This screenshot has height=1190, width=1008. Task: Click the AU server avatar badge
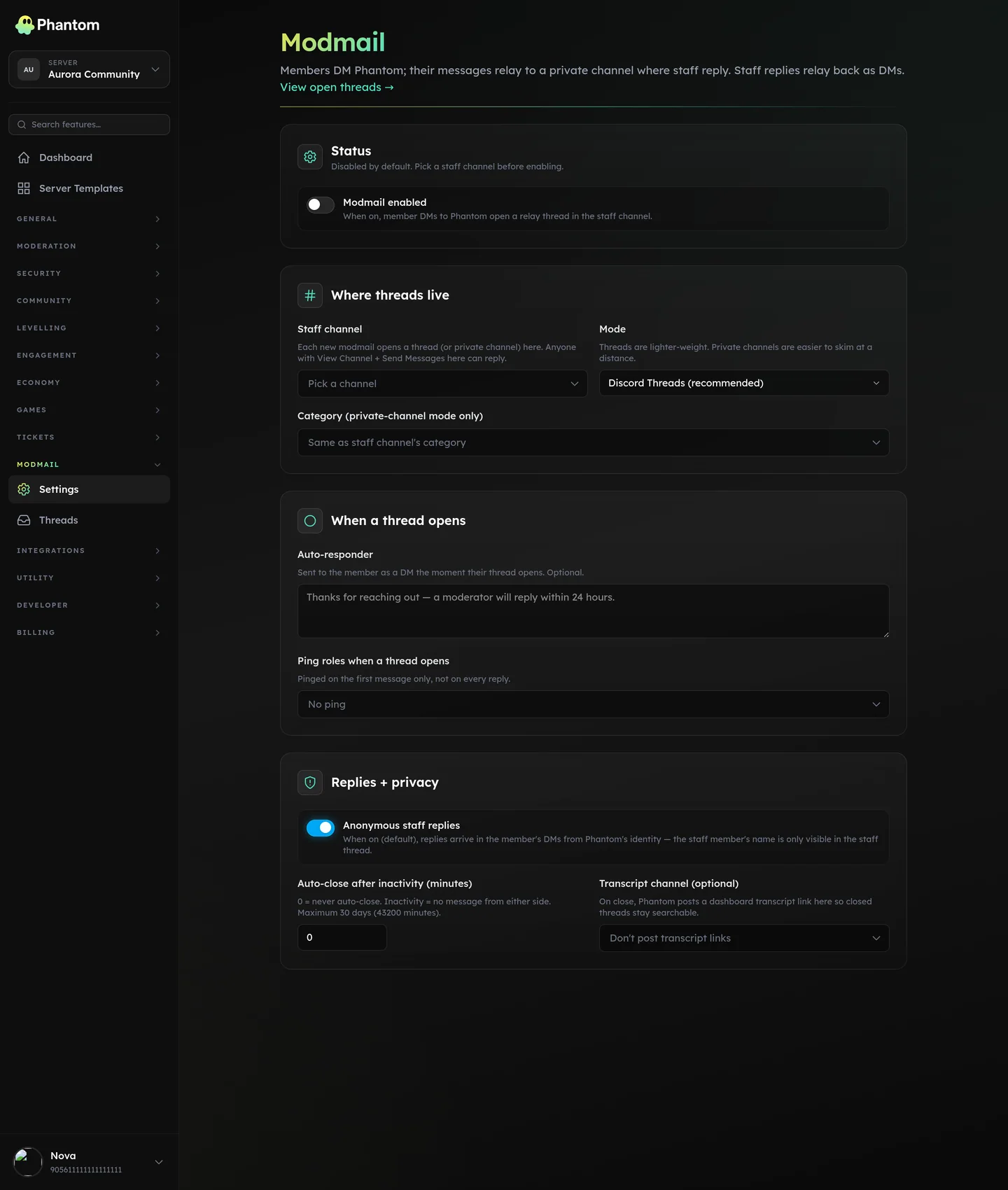29,69
